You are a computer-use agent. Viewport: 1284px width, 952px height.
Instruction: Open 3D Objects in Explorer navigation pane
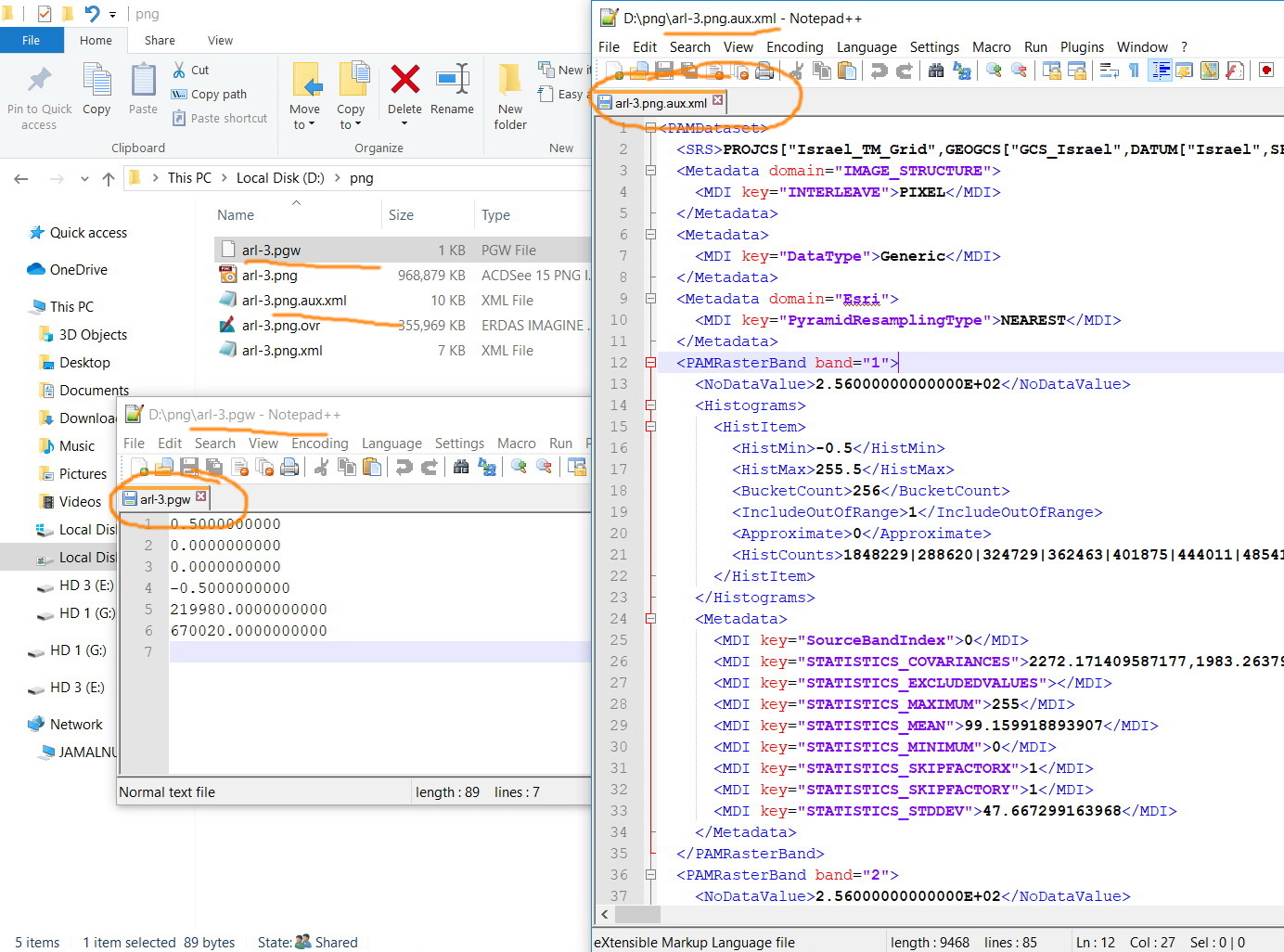[93, 335]
